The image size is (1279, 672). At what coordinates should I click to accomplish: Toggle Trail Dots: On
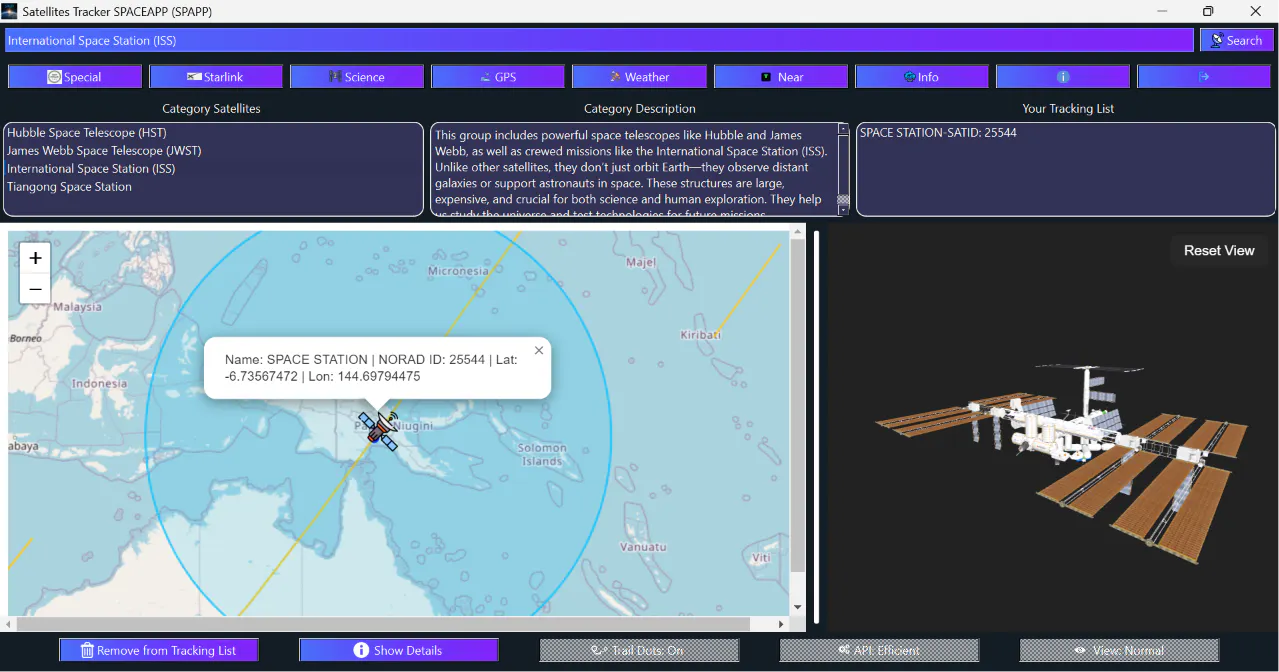(639, 650)
